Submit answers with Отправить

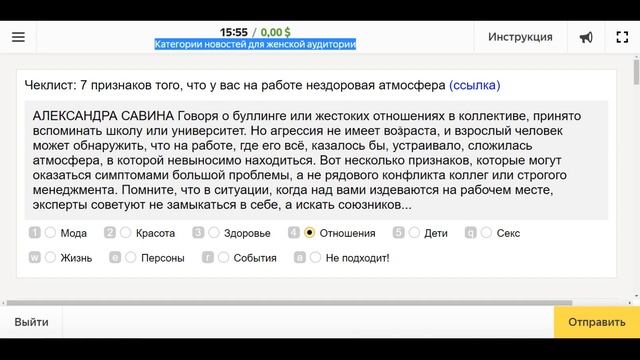597,322
